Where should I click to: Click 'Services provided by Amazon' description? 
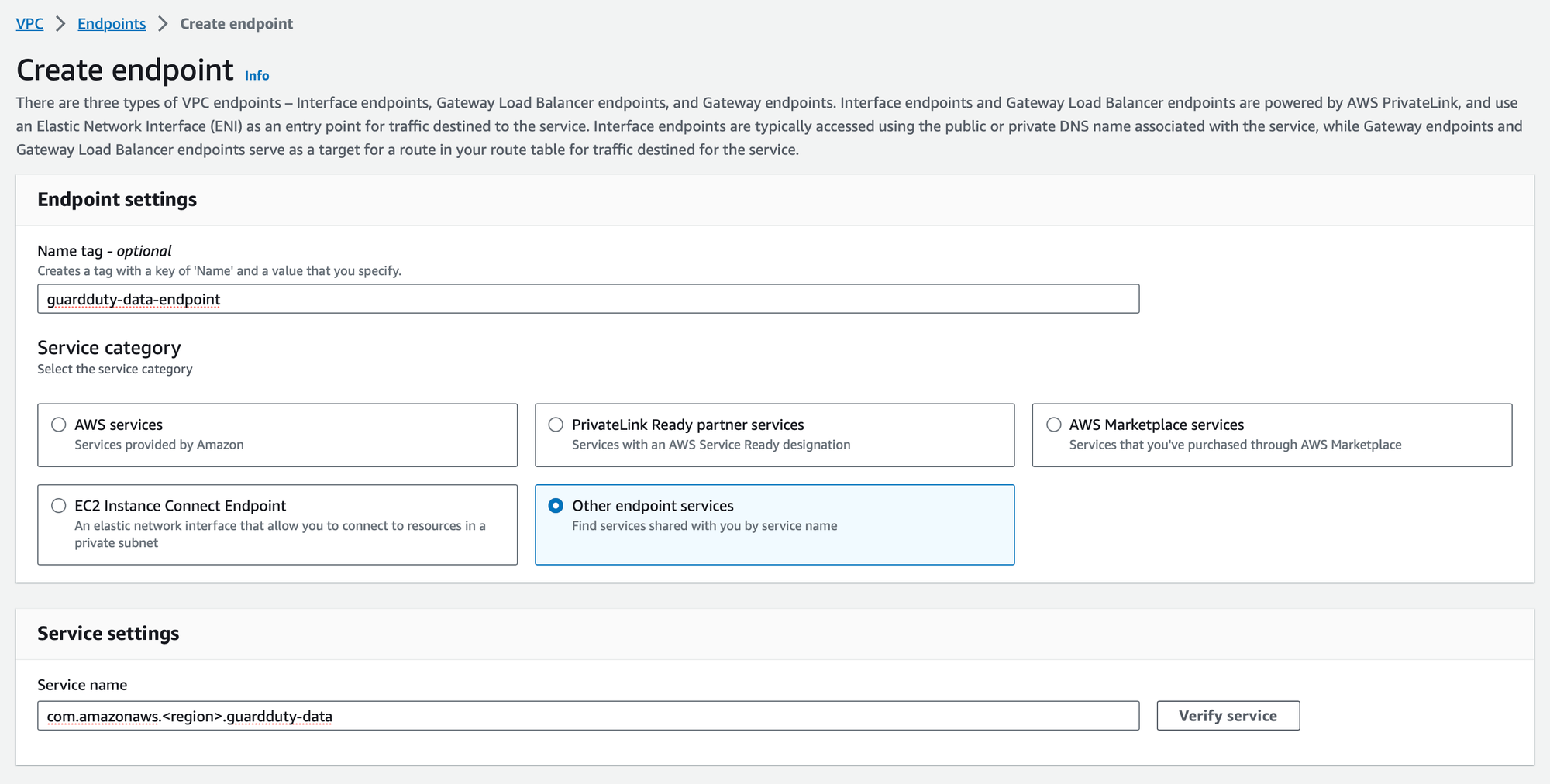tap(159, 445)
